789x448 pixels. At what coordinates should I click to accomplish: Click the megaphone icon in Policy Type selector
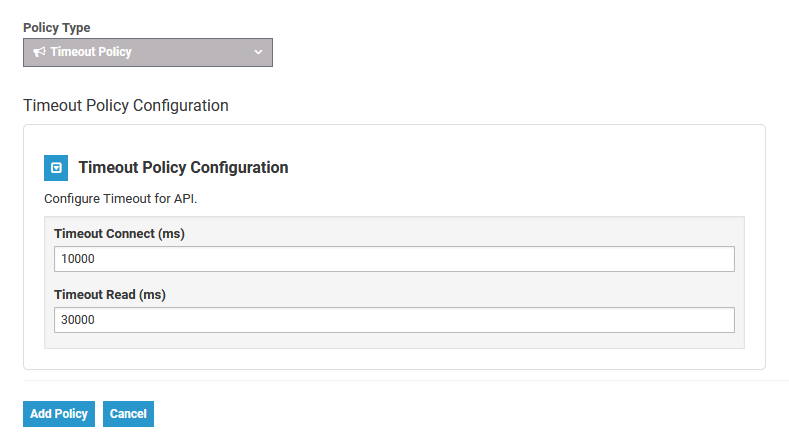(40, 52)
